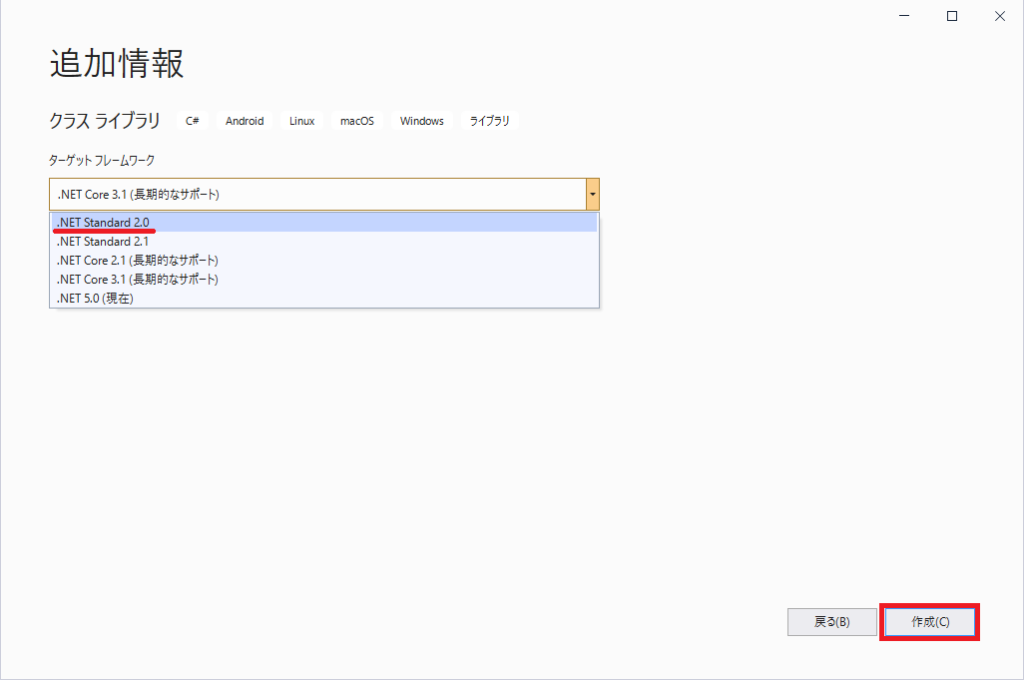This screenshot has width=1024, height=680.
Task: Click the C# tag
Action: [x=193, y=121]
